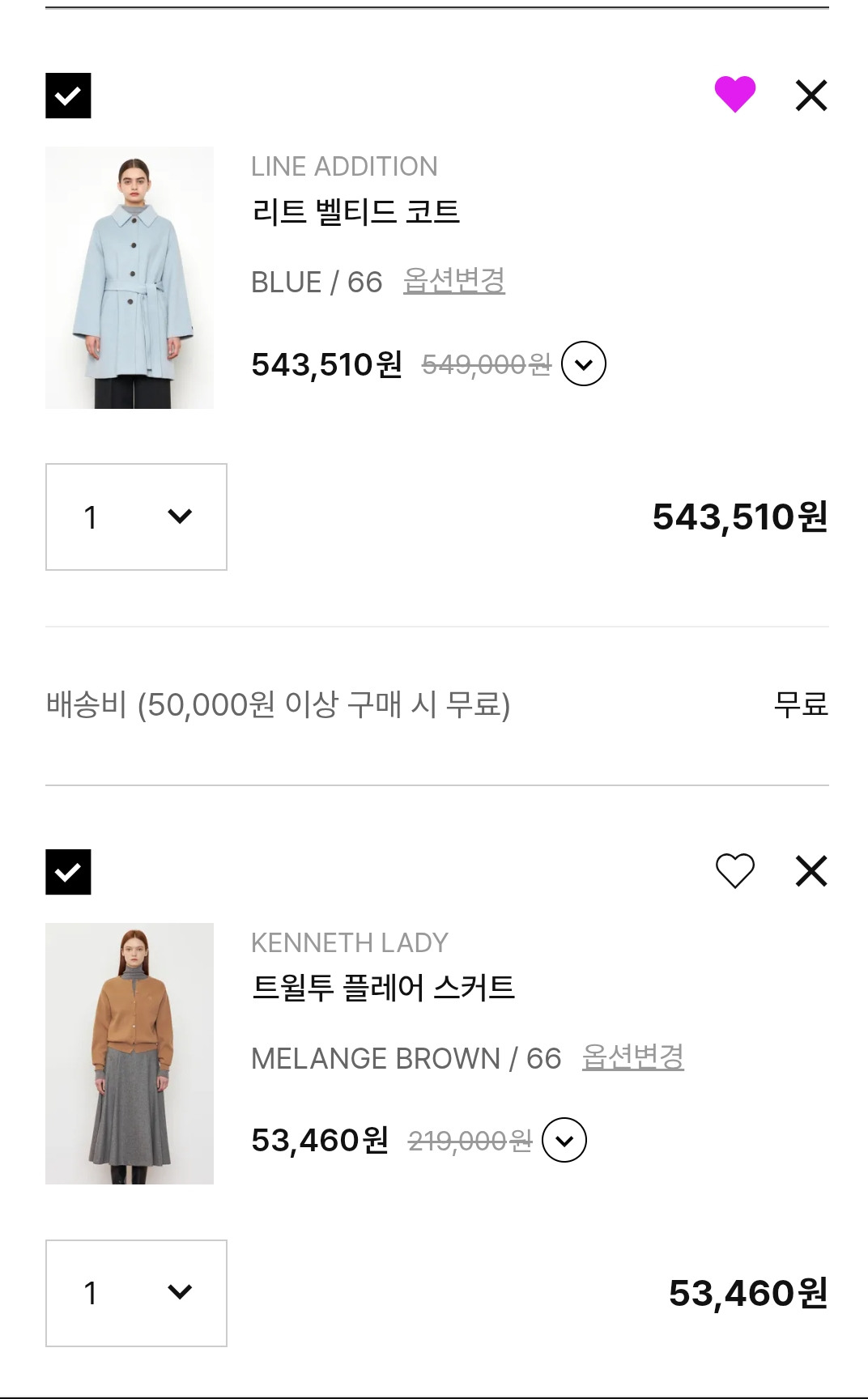This screenshot has height=1399, width=868.
Task: Add the flare skirt to wishlist (heart outline)
Action: (734, 871)
